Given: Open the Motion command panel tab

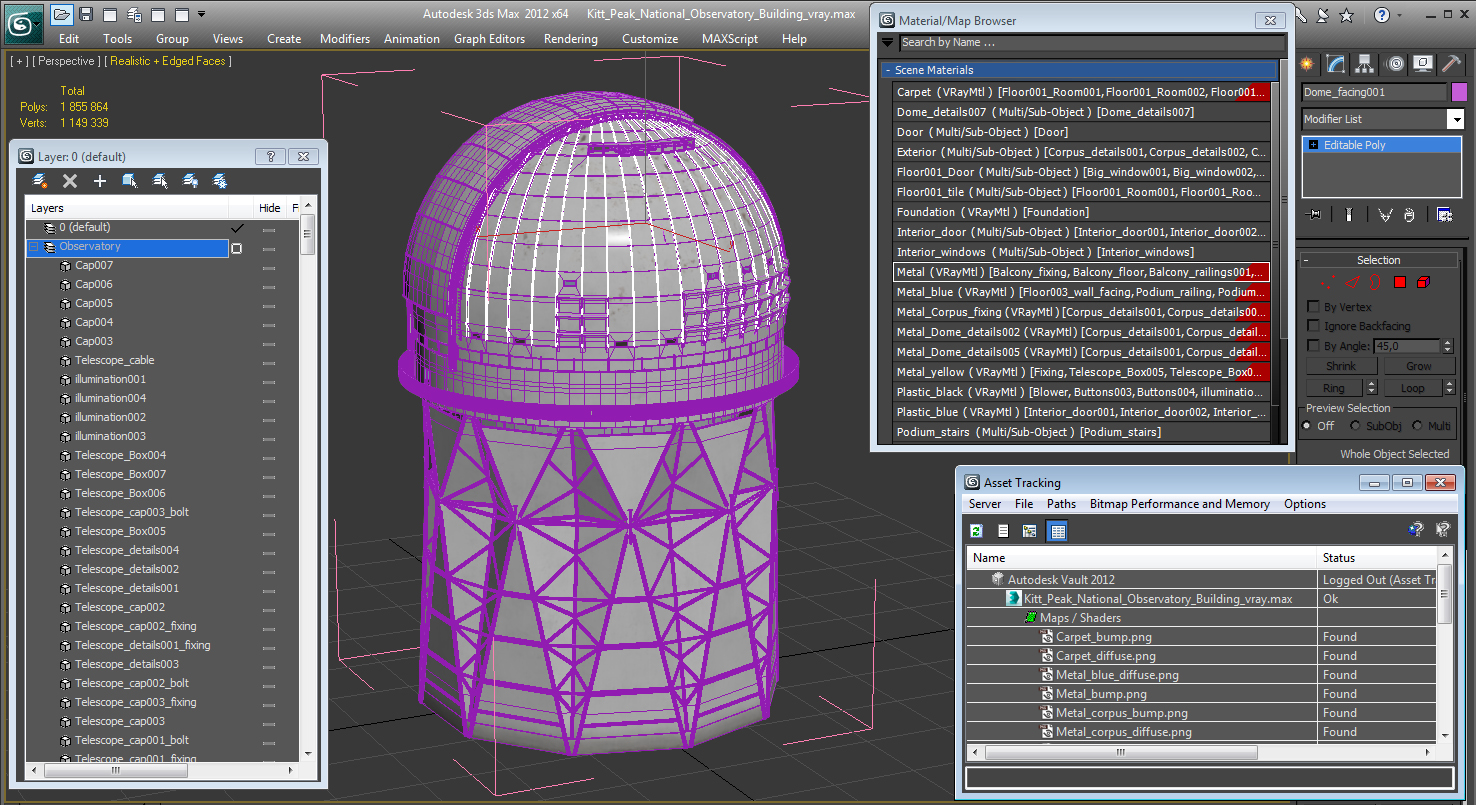Looking at the screenshot, I should coord(1395,64).
